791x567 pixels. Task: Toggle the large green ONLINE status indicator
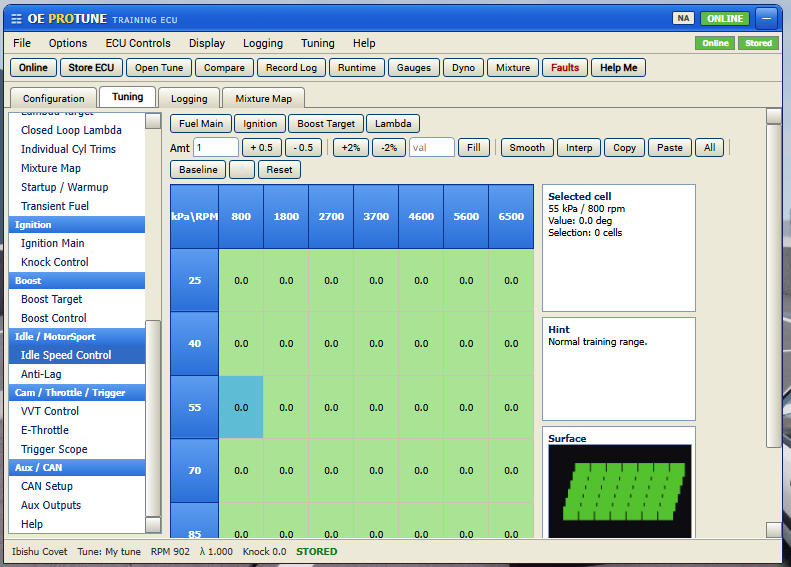click(x=725, y=19)
